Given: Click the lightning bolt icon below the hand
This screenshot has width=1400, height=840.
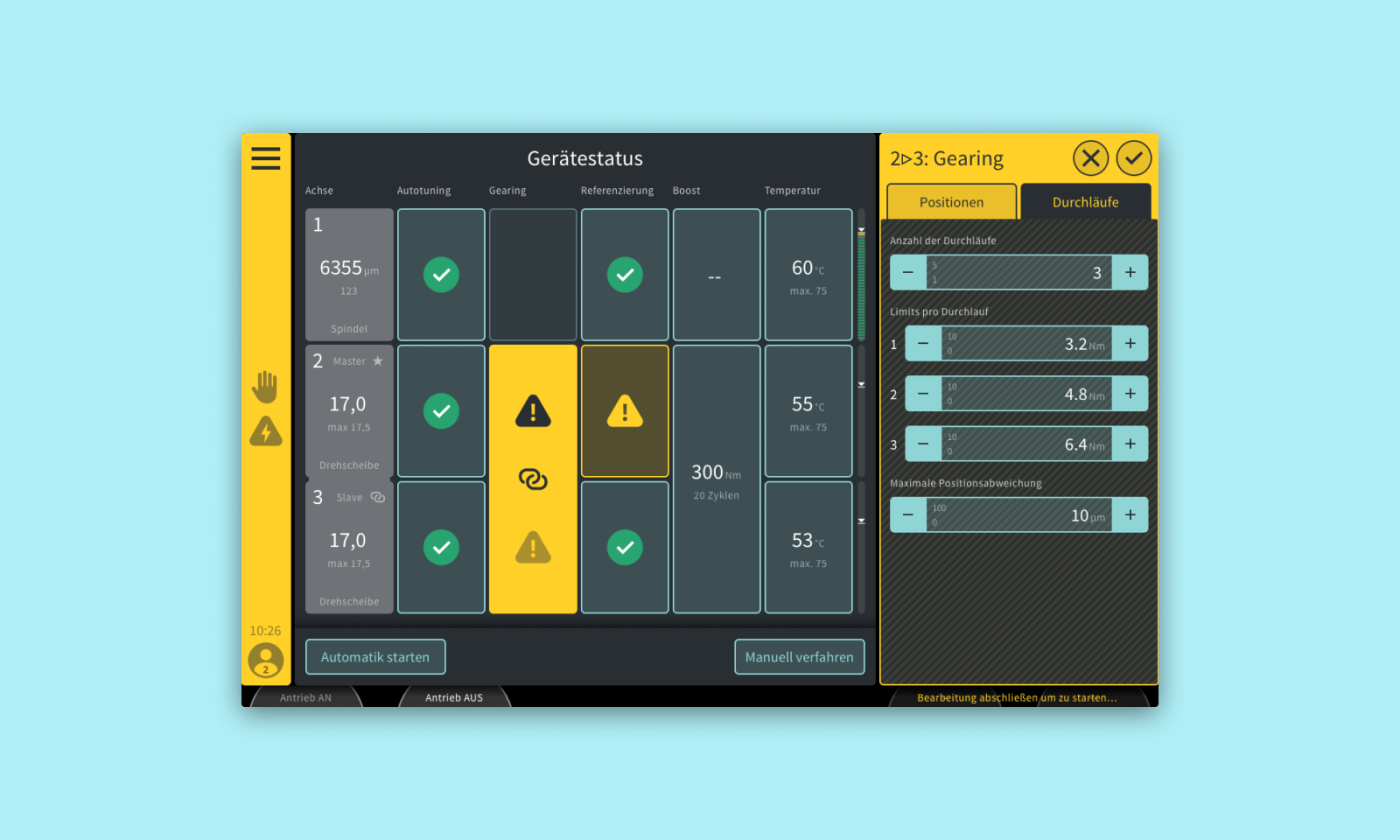Looking at the screenshot, I should (264, 432).
